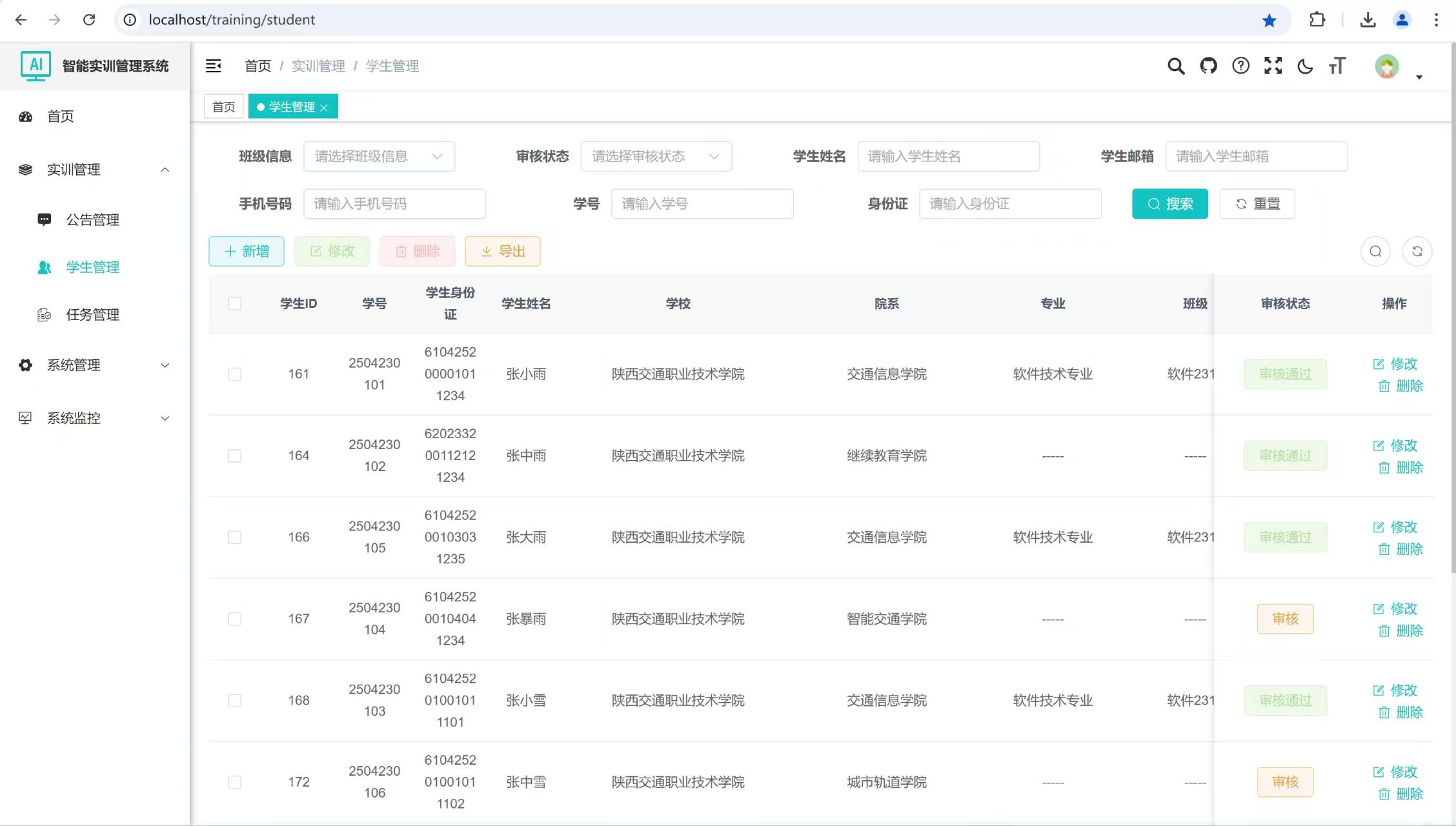The image size is (1456, 826).
Task: Select the checkbox for student 张小雨
Action: [235, 374]
